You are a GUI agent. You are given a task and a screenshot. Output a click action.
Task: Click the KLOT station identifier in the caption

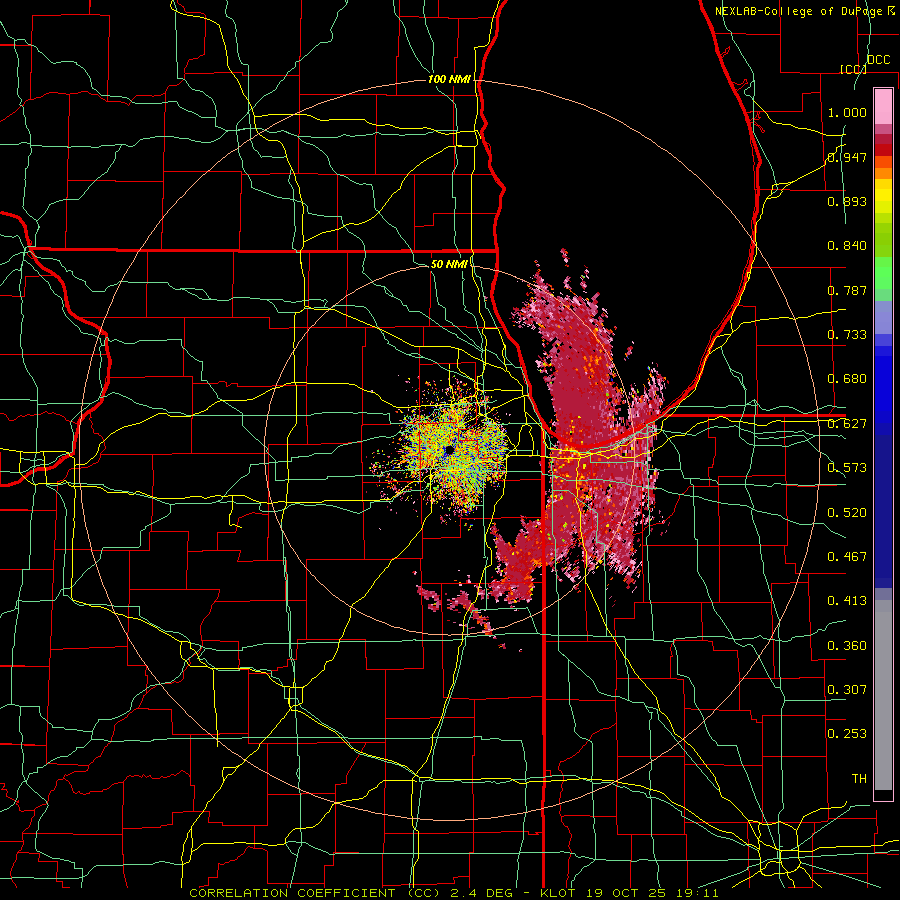[558, 893]
